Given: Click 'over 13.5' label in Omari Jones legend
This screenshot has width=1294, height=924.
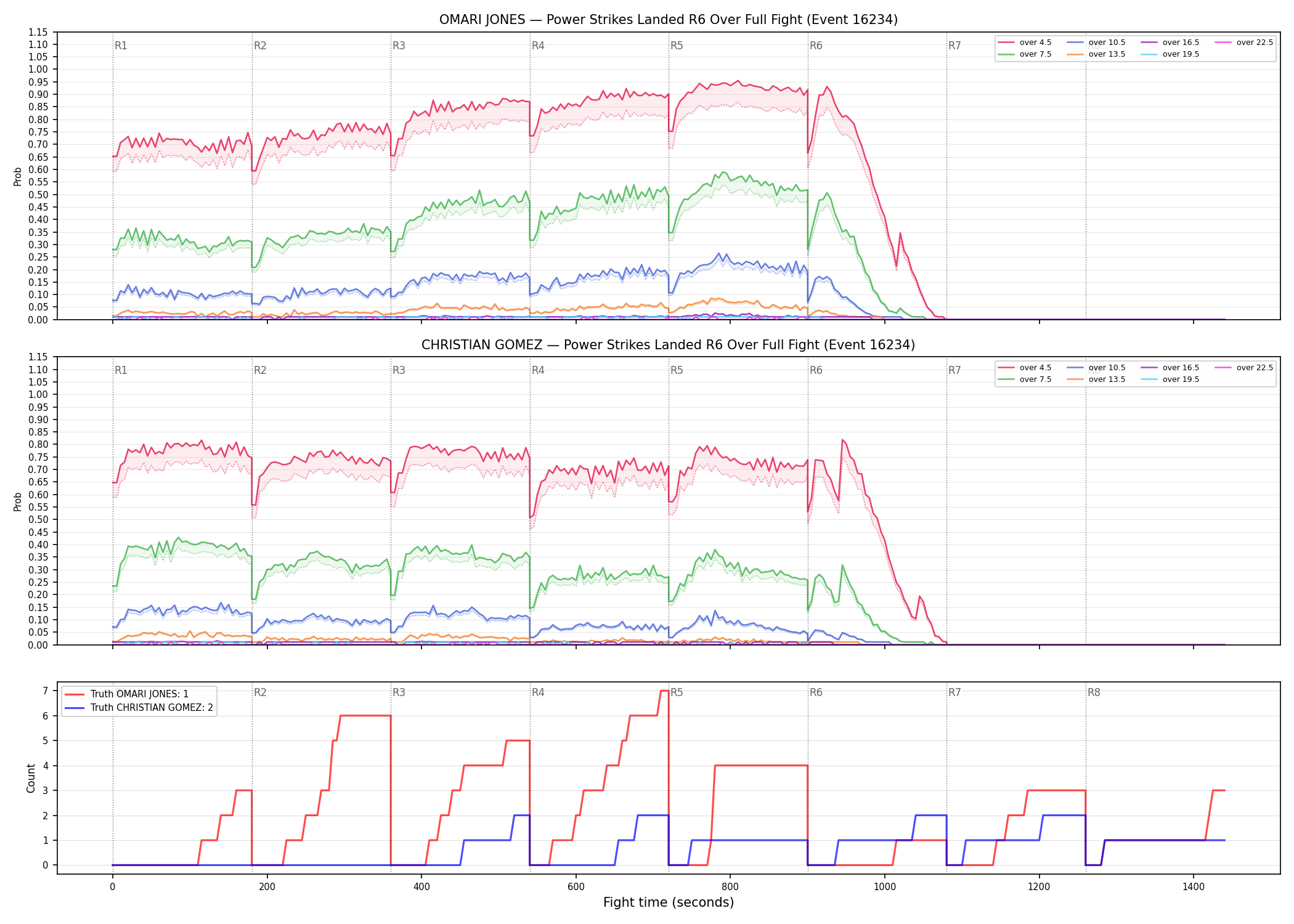Looking at the screenshot, I should click(1107, 54).
